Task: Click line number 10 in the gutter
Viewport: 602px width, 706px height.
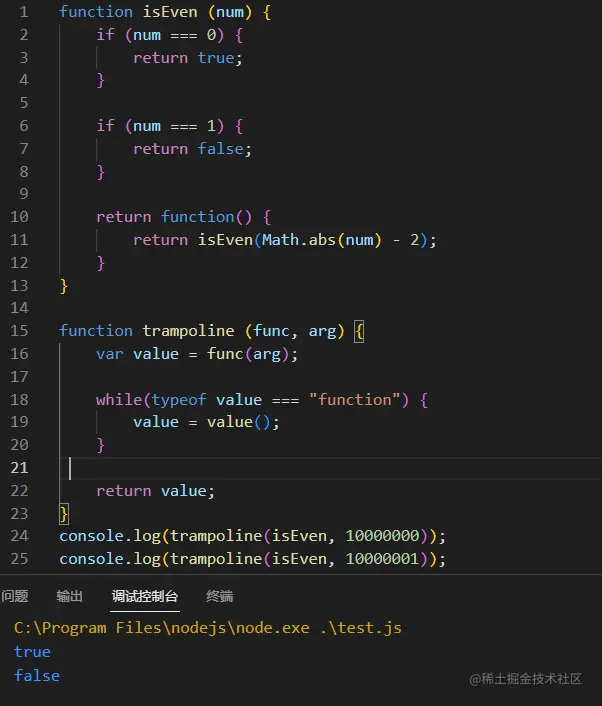Action: pyautogui.click(x=19, y=217)
